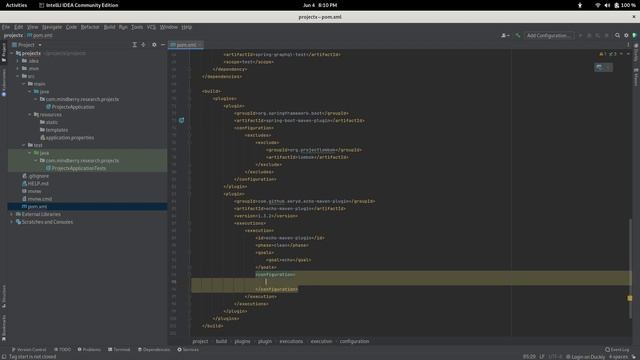Expand External Libraries node
The height and width of the screenshot is (360, 640).
tap(12, 214)
